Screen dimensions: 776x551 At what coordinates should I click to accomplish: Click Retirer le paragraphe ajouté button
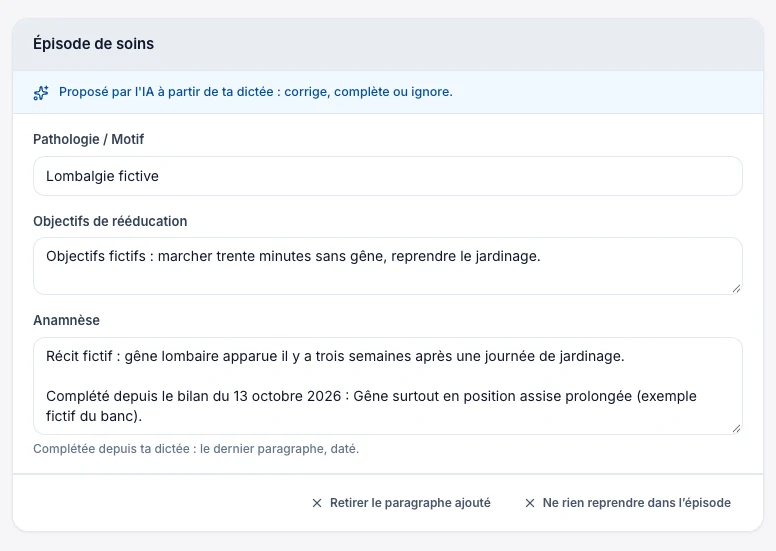tap(401, 503)
